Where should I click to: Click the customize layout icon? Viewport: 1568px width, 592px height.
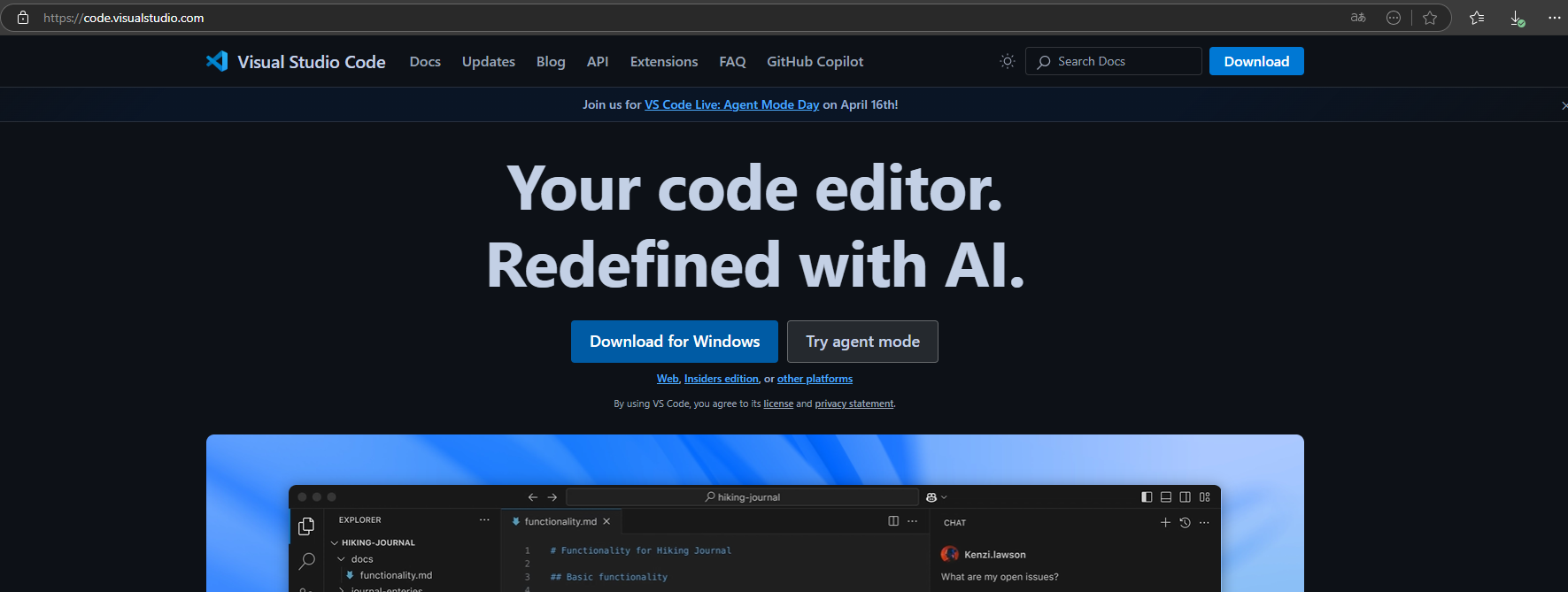pos(1205,497)
